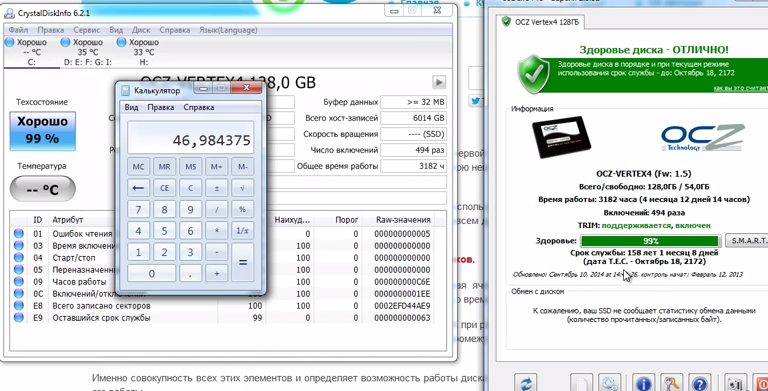Click the M- calculator button
This screenshot has width=768, height=391.
tap(242, 167)
